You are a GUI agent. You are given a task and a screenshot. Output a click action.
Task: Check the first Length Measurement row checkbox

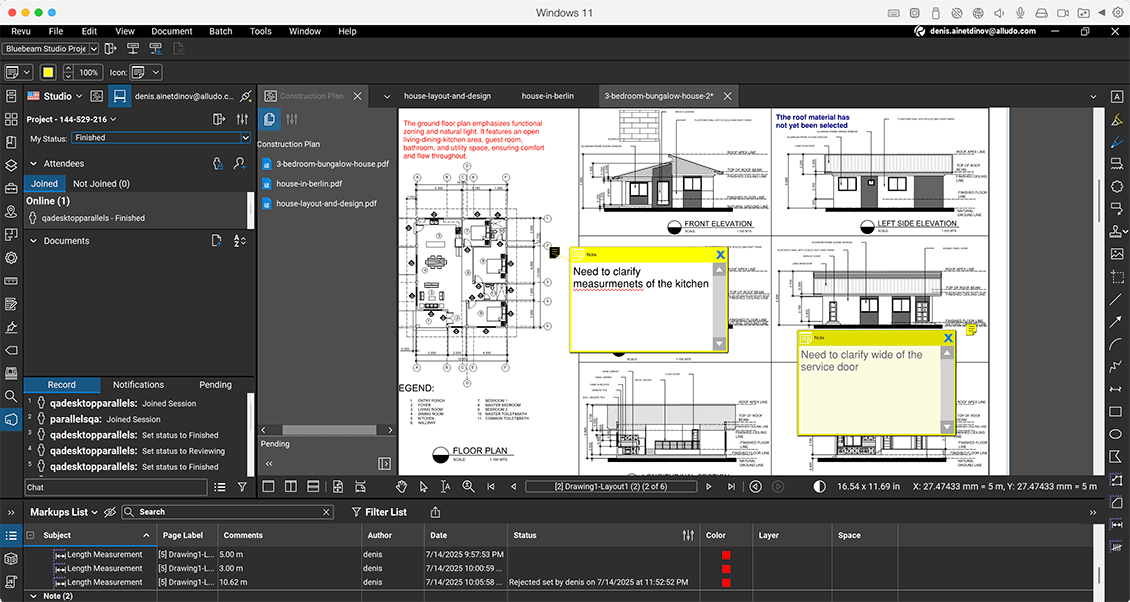30,554
